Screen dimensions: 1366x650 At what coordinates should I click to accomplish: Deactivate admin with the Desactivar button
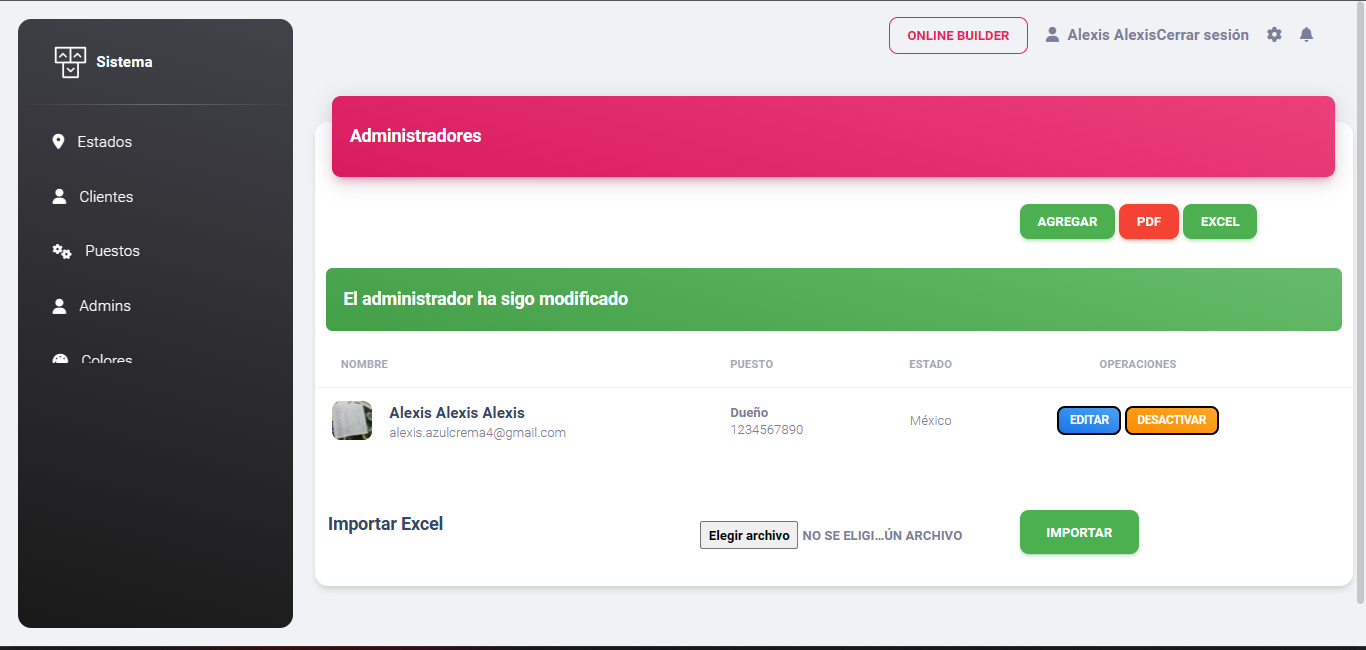coord(1171,421)
